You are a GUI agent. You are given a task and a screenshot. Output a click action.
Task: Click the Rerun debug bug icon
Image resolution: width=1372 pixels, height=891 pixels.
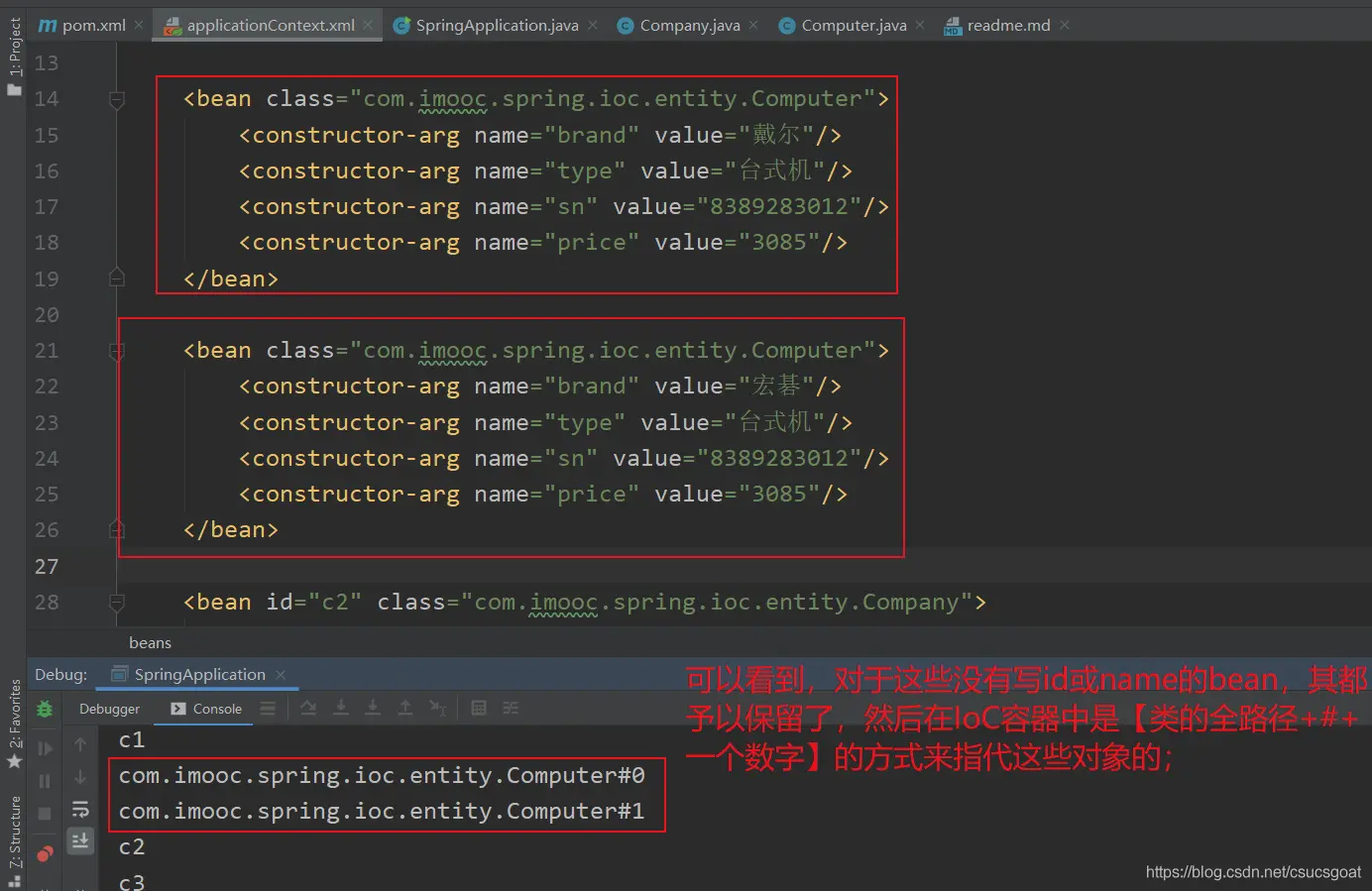[x=45, y=710]
